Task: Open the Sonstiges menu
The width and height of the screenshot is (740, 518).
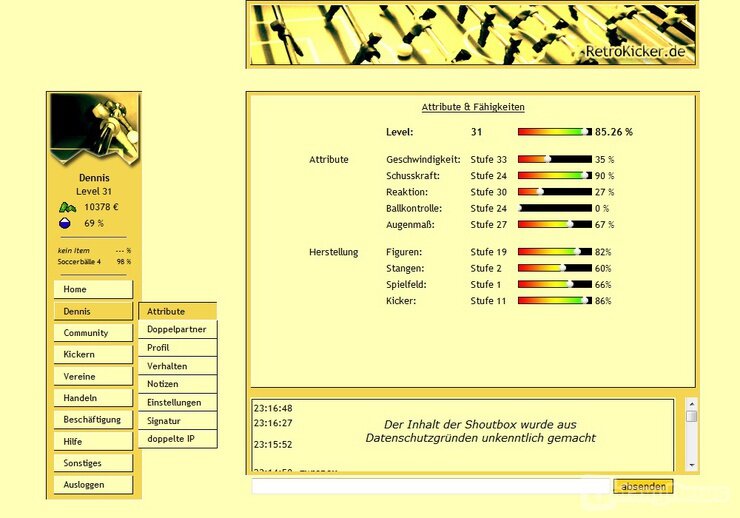Action: click(x=93, y=463)
